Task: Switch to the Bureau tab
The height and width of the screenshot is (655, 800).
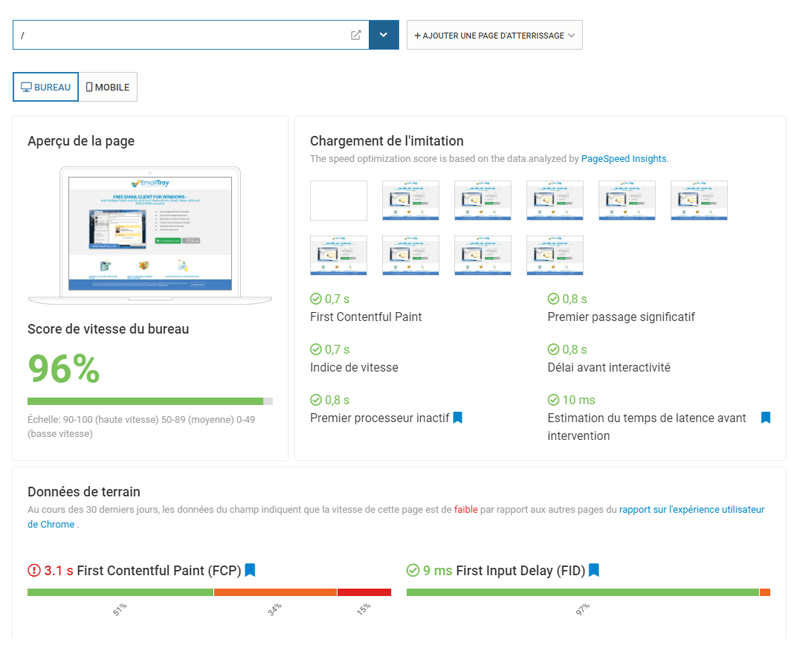Action: point(45,87)
